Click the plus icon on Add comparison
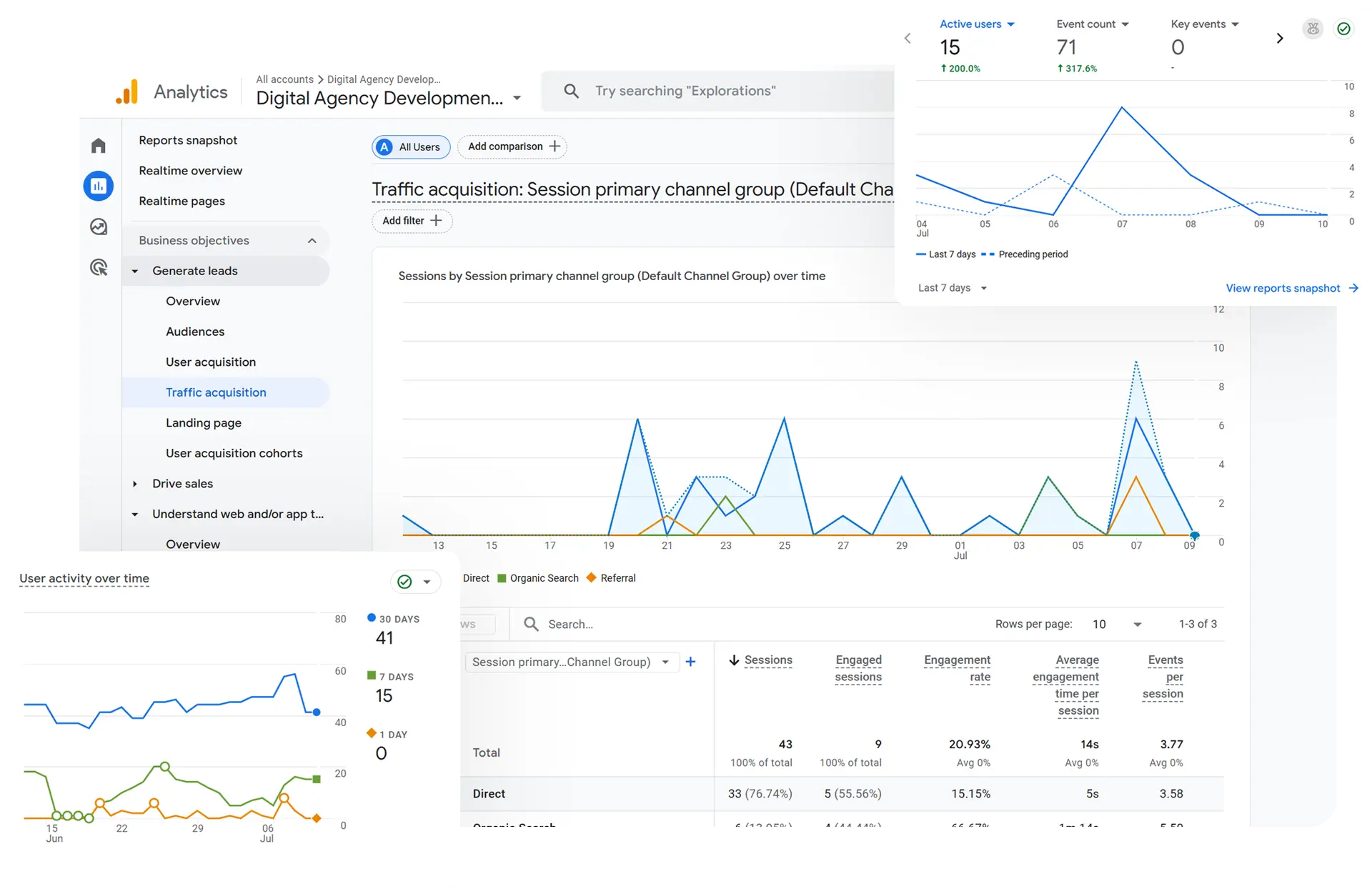The width and height of the screenshot is (1372, 889). 555,146
